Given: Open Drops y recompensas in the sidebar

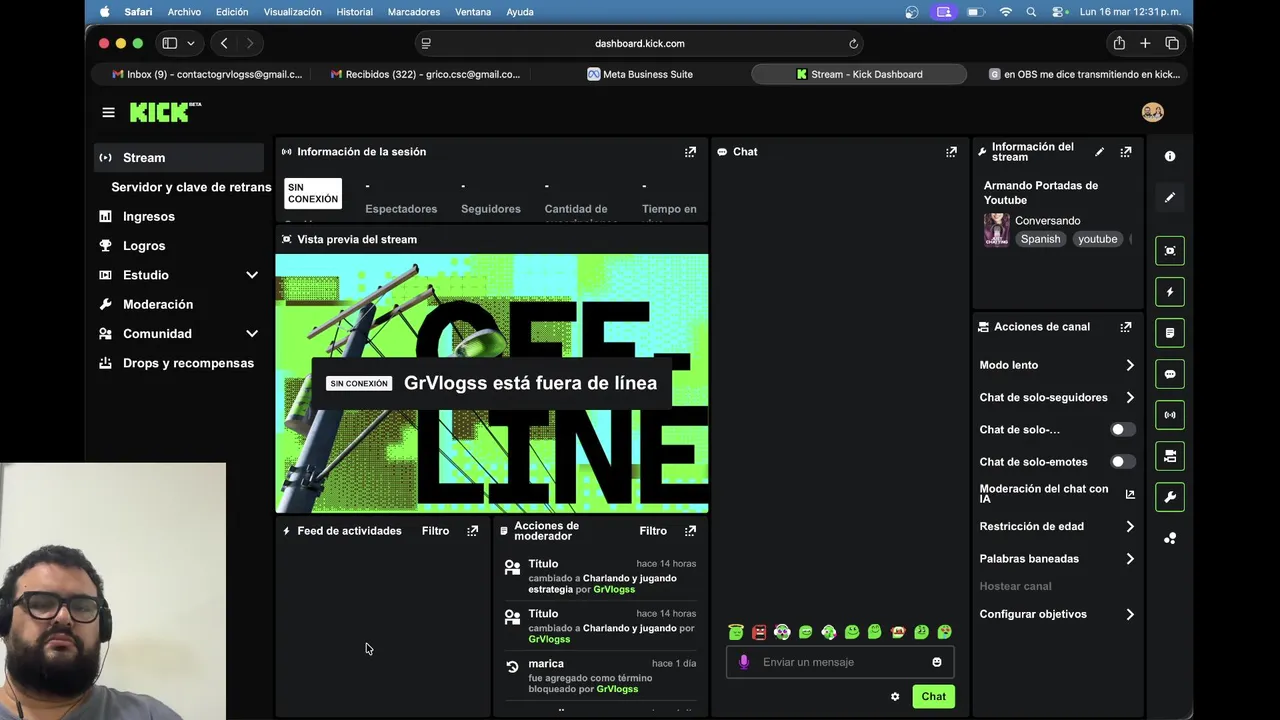Looking at the screenshot, I should tap(179, 363).
